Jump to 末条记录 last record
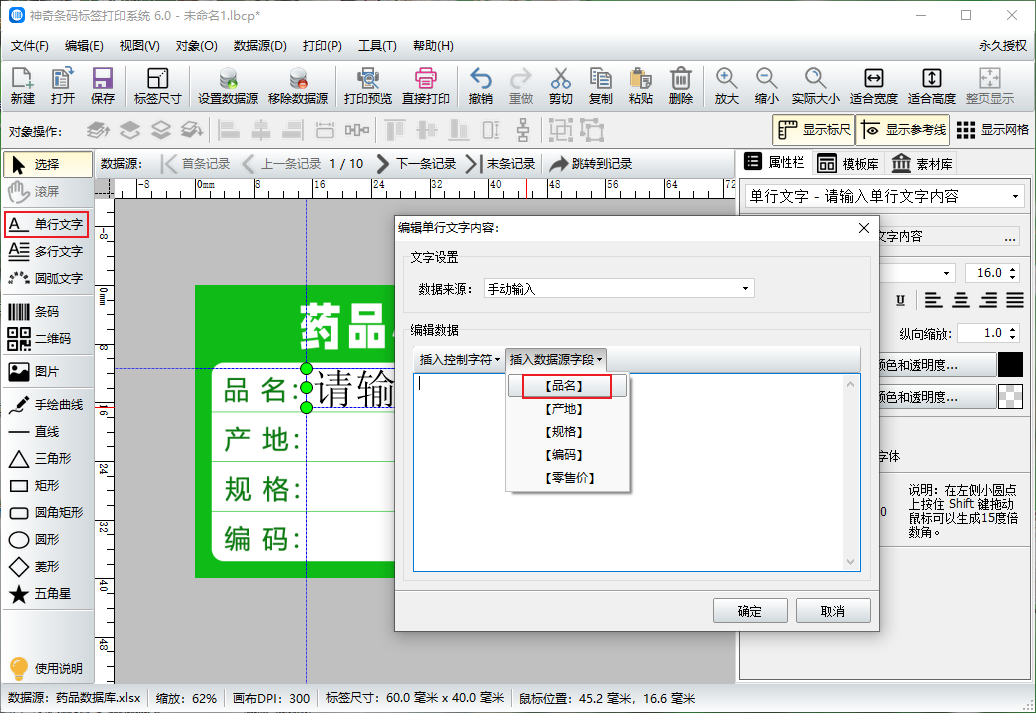The image size is (1036, 713). tap(500, 164)
